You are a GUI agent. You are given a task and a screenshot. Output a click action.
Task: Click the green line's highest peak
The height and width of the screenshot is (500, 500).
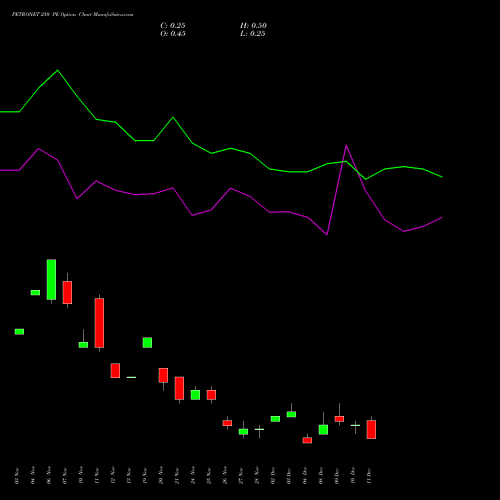58,70
